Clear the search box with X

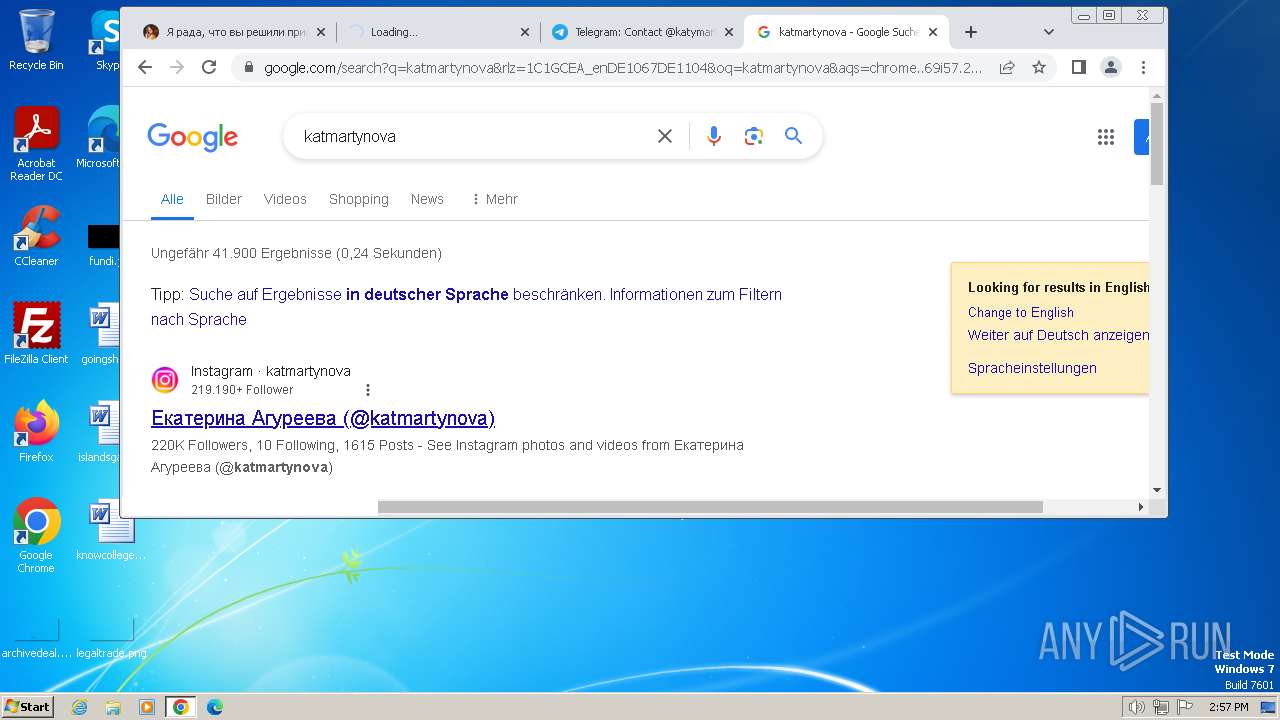(x=664, y=136)
